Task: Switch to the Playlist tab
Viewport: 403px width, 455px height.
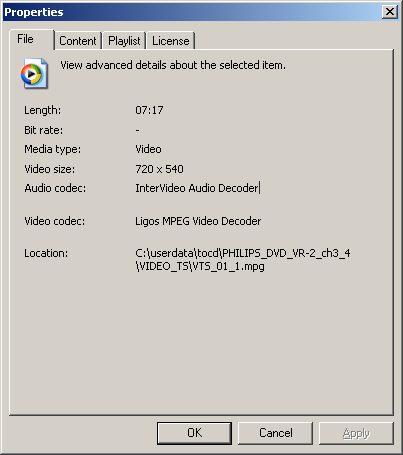Action: tap(124, 41)
